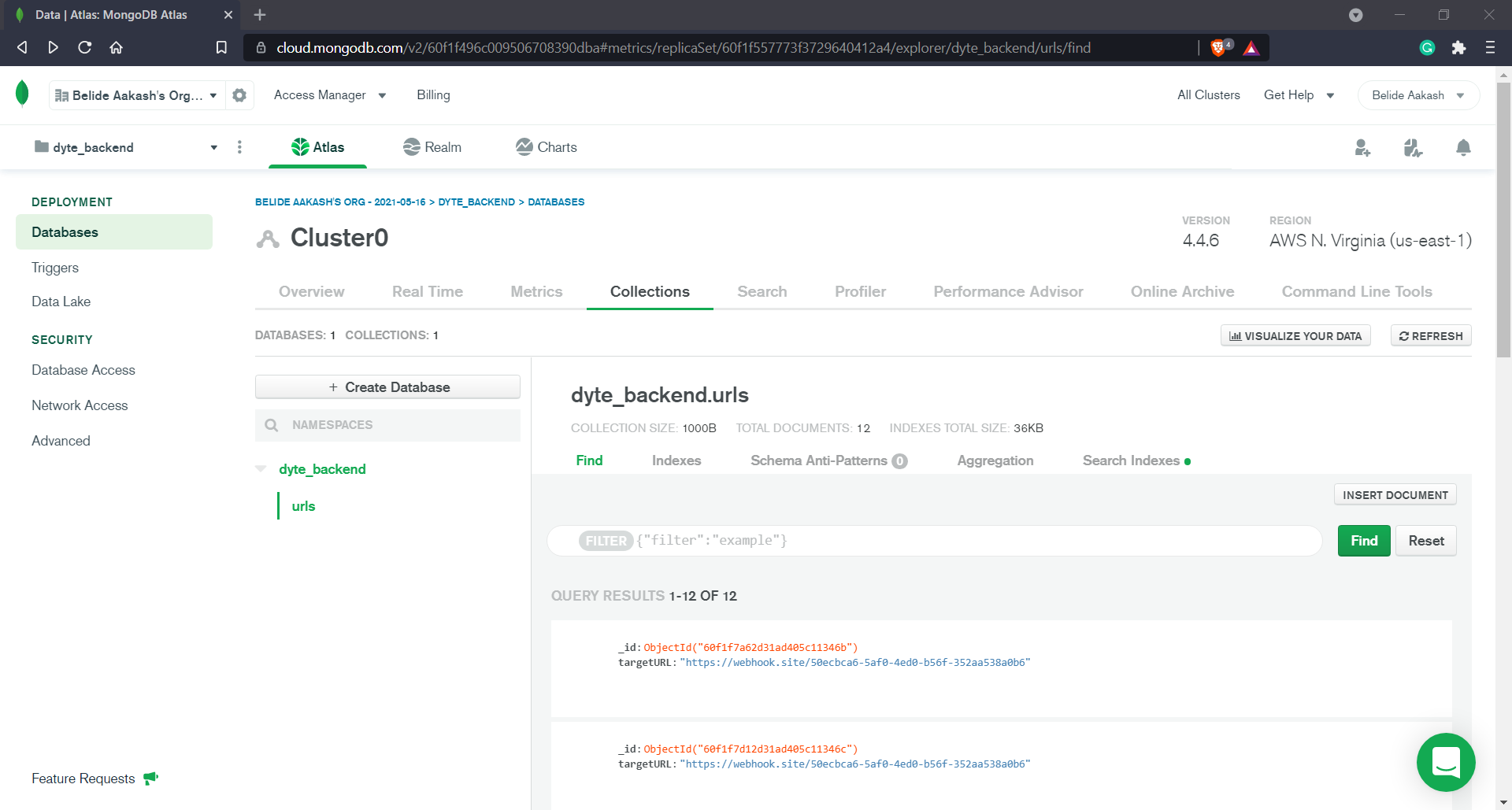Open Grammarly extension icon
The image size is (1512, 810).
[1427, 48]
